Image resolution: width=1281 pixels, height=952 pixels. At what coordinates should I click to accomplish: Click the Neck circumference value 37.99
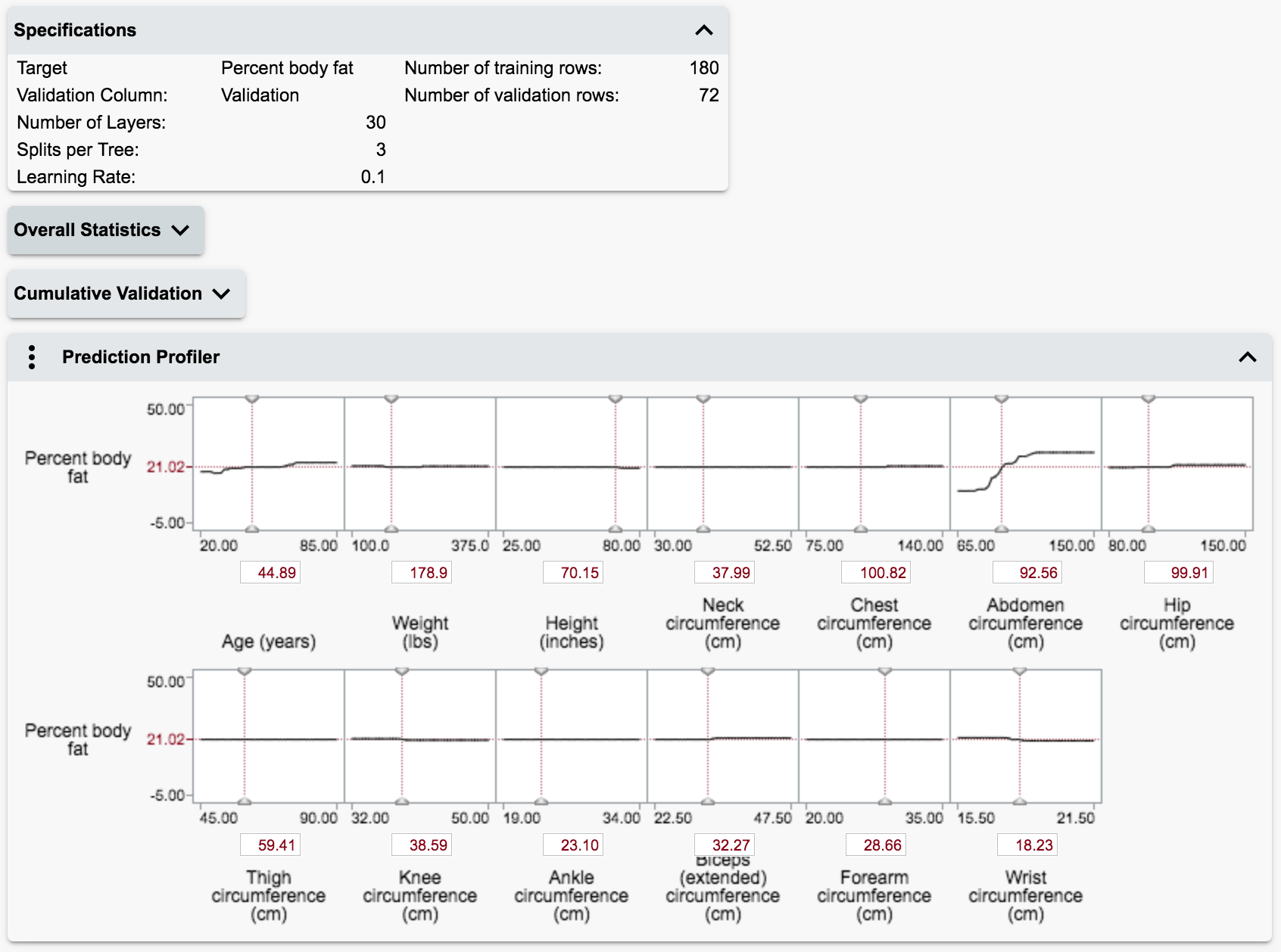tap(724, 573)
